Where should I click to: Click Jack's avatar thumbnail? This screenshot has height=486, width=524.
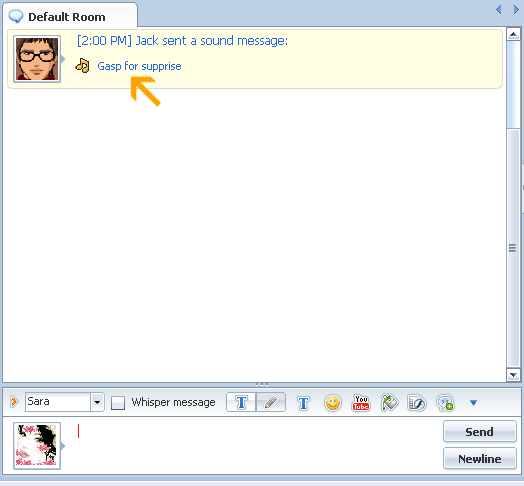pyautogui.click(x=37, y=59)
